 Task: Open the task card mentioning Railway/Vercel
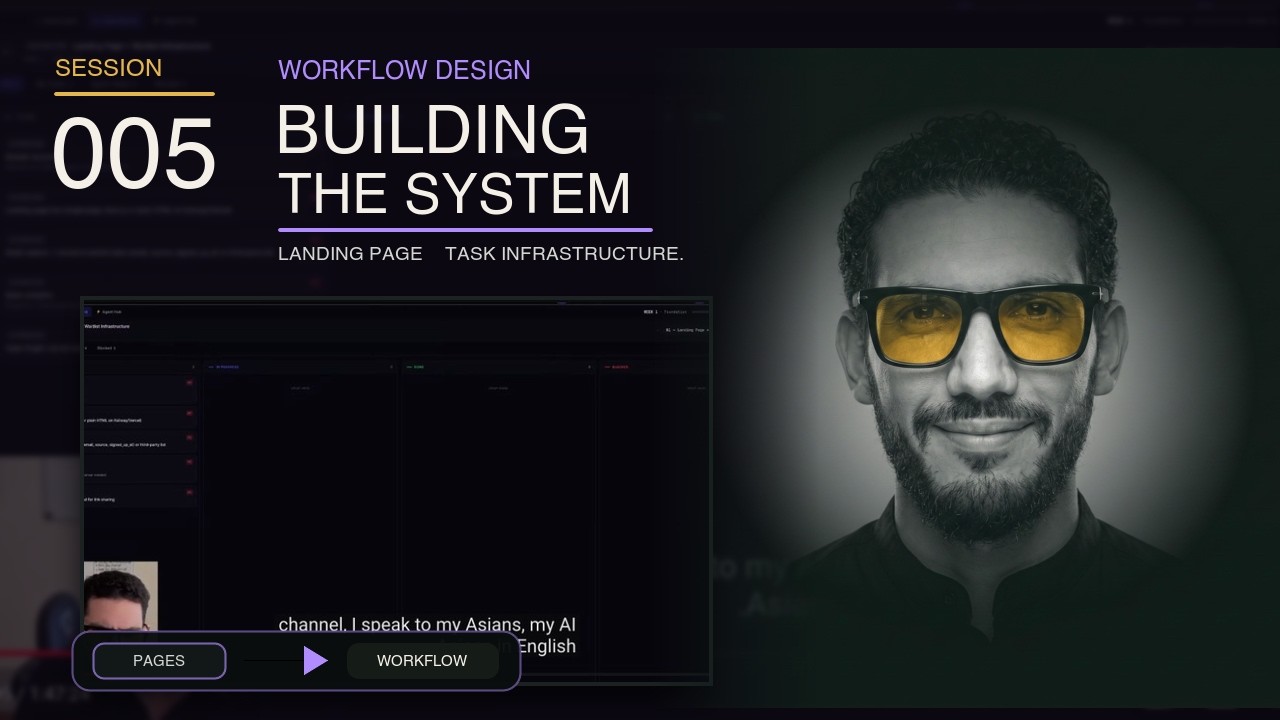(x=140, y=417)
